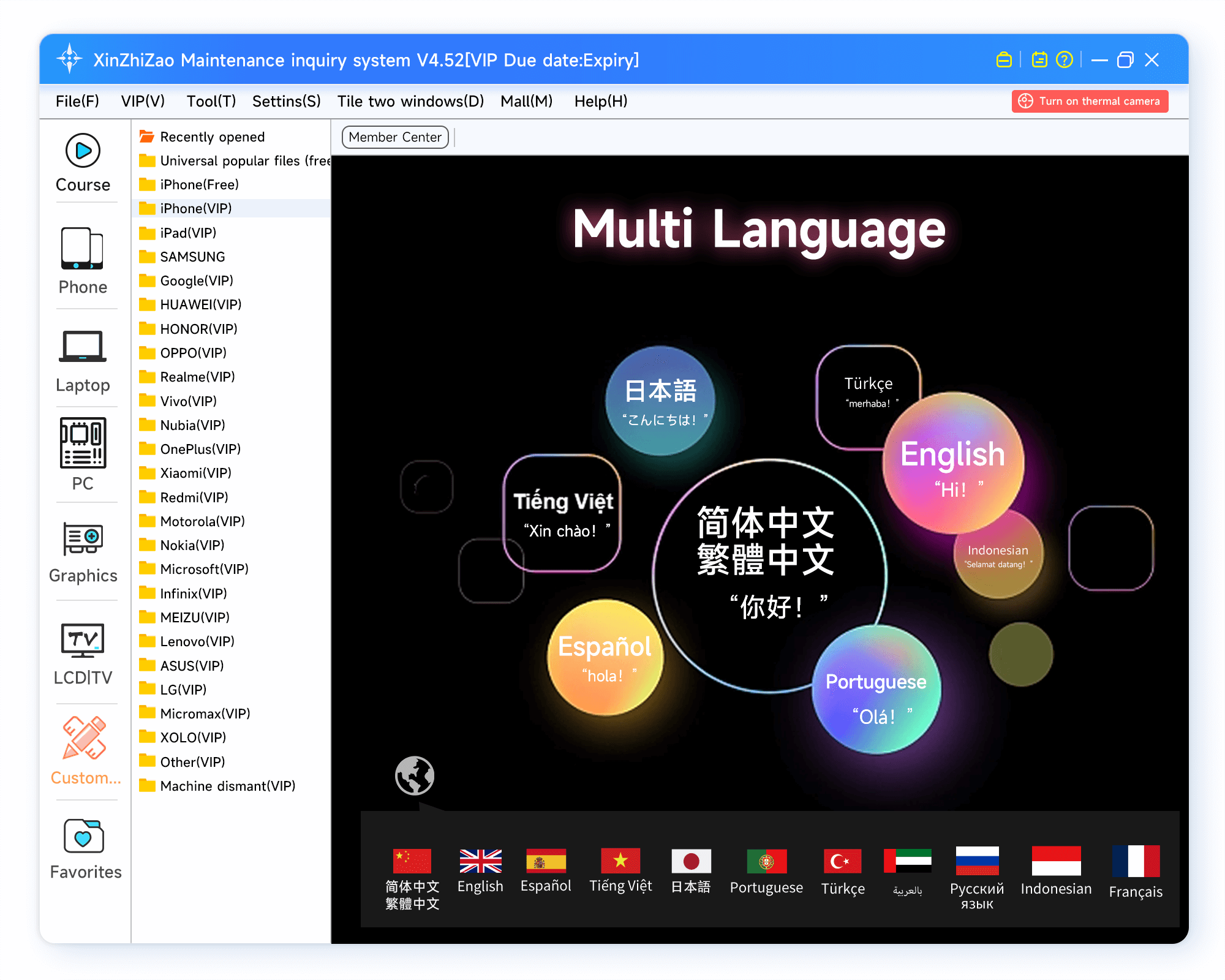Viewport: 1225px width, 980px height.
Task: Switch to the Member Center tab
Action: [x=395, y=137]
